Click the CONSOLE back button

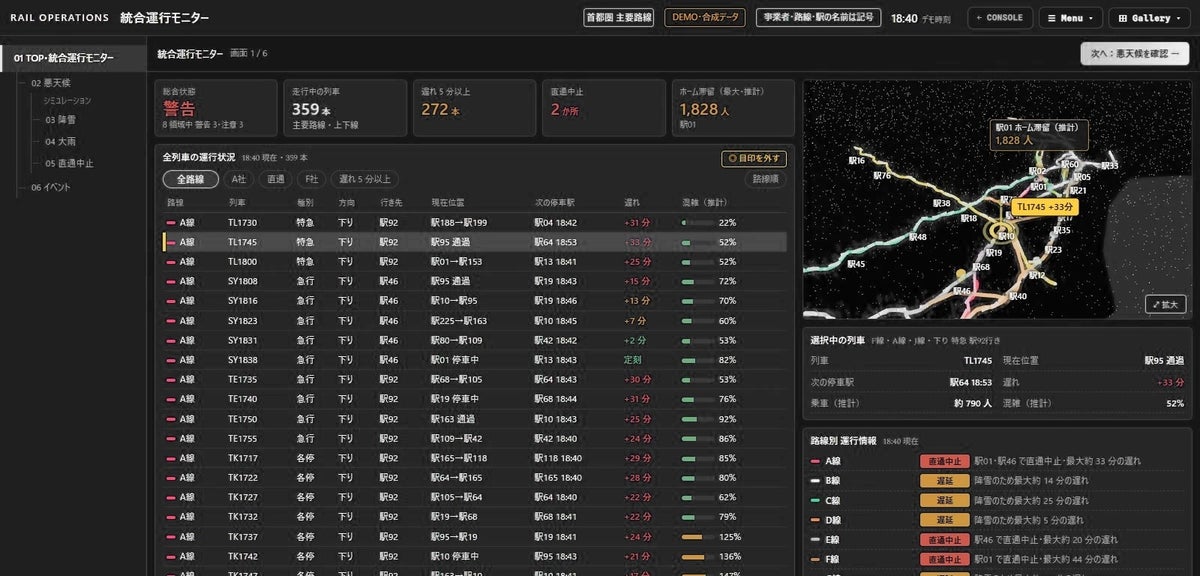pos(999,18)
